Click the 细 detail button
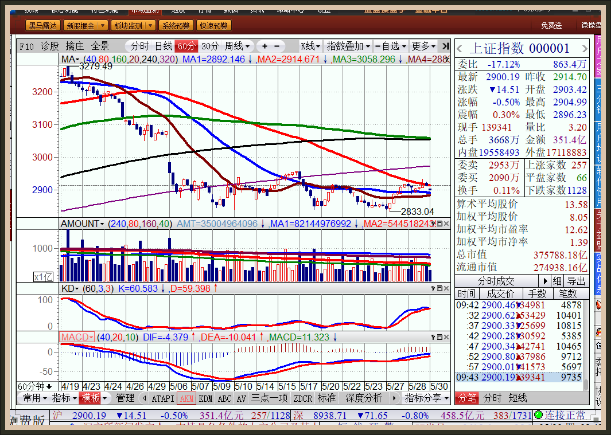This screenshot has height=435, width=611. coord(557,281)
